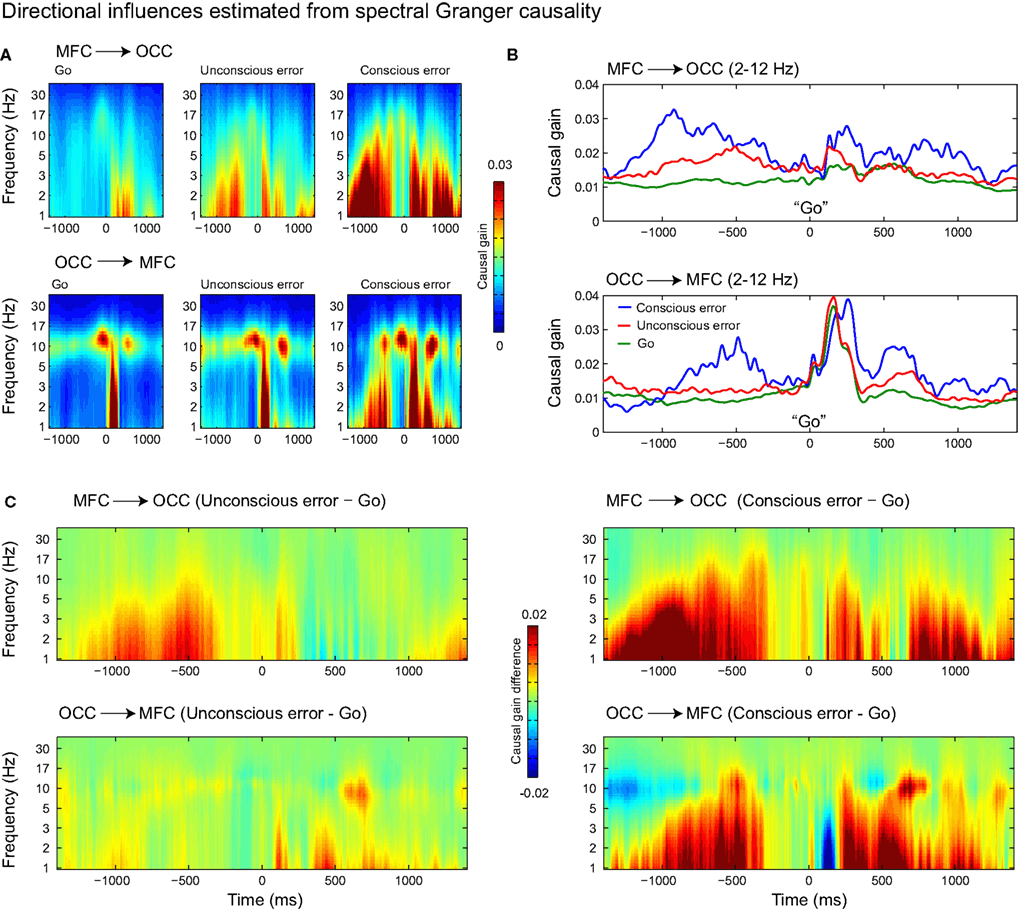Click the red Unconscious error legend entry
Screen dimensions: 1019x911
[x=678, y=326]
